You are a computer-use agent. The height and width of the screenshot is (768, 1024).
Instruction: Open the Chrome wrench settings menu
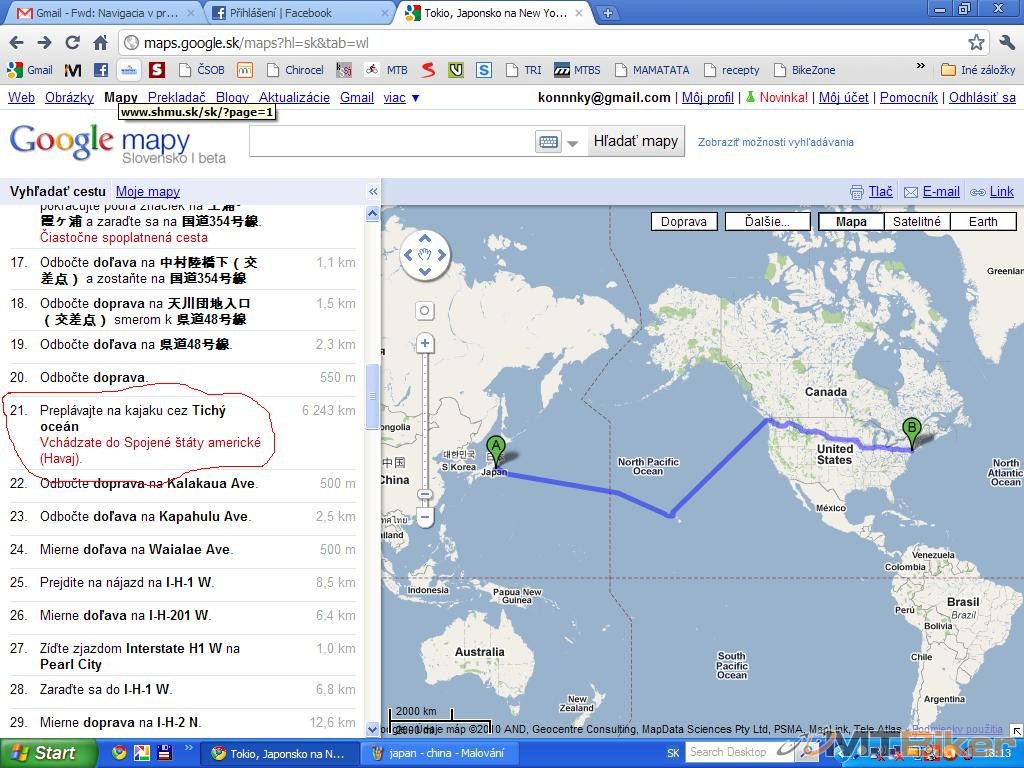1006,43
